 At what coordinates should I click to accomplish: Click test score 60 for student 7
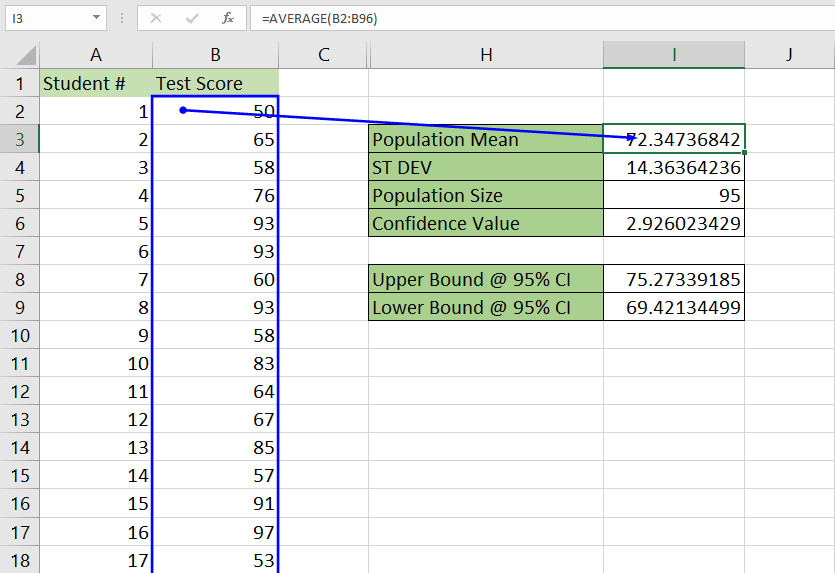(215, 279)
